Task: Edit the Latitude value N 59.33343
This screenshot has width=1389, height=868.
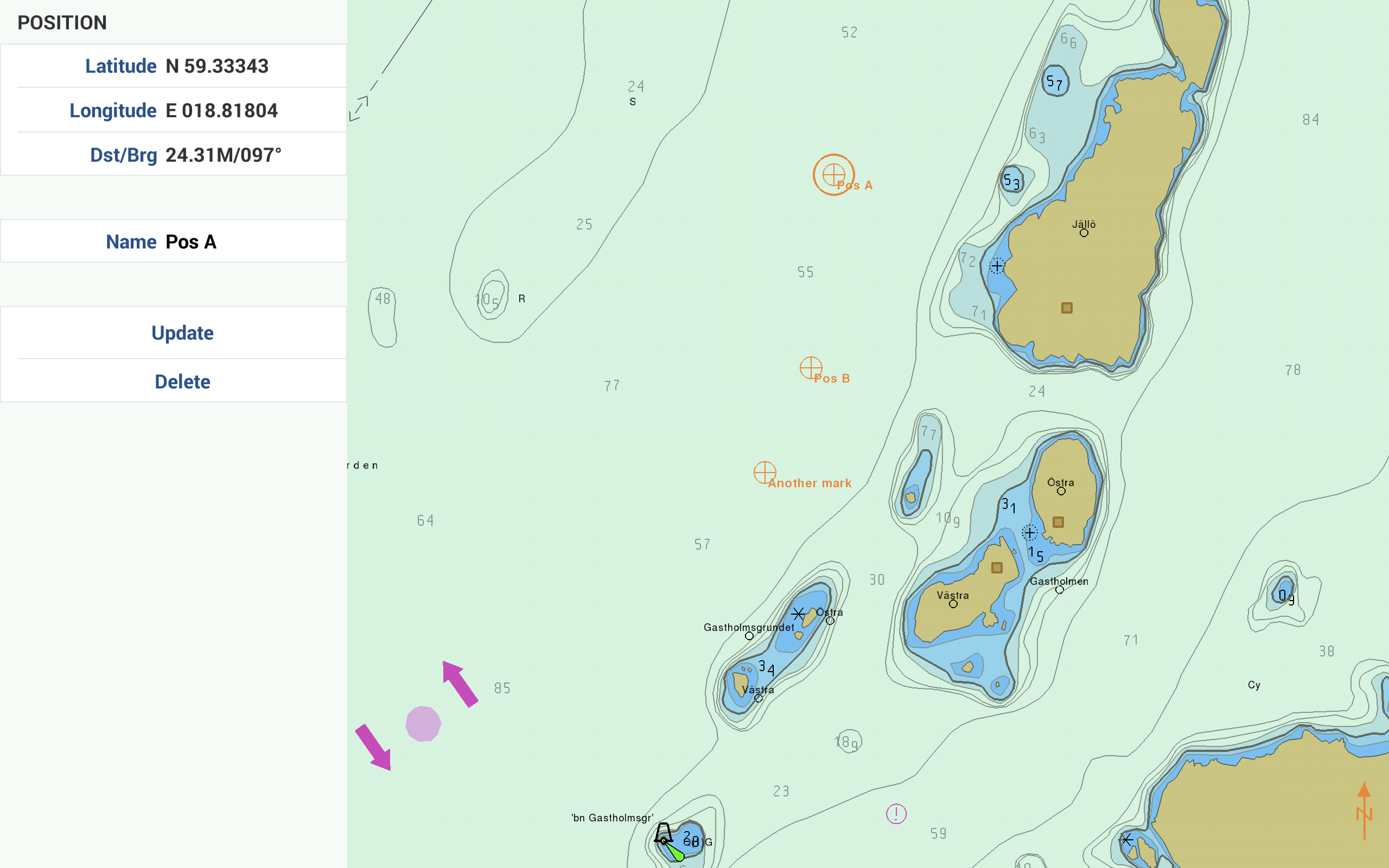Action: pos(217,66)
